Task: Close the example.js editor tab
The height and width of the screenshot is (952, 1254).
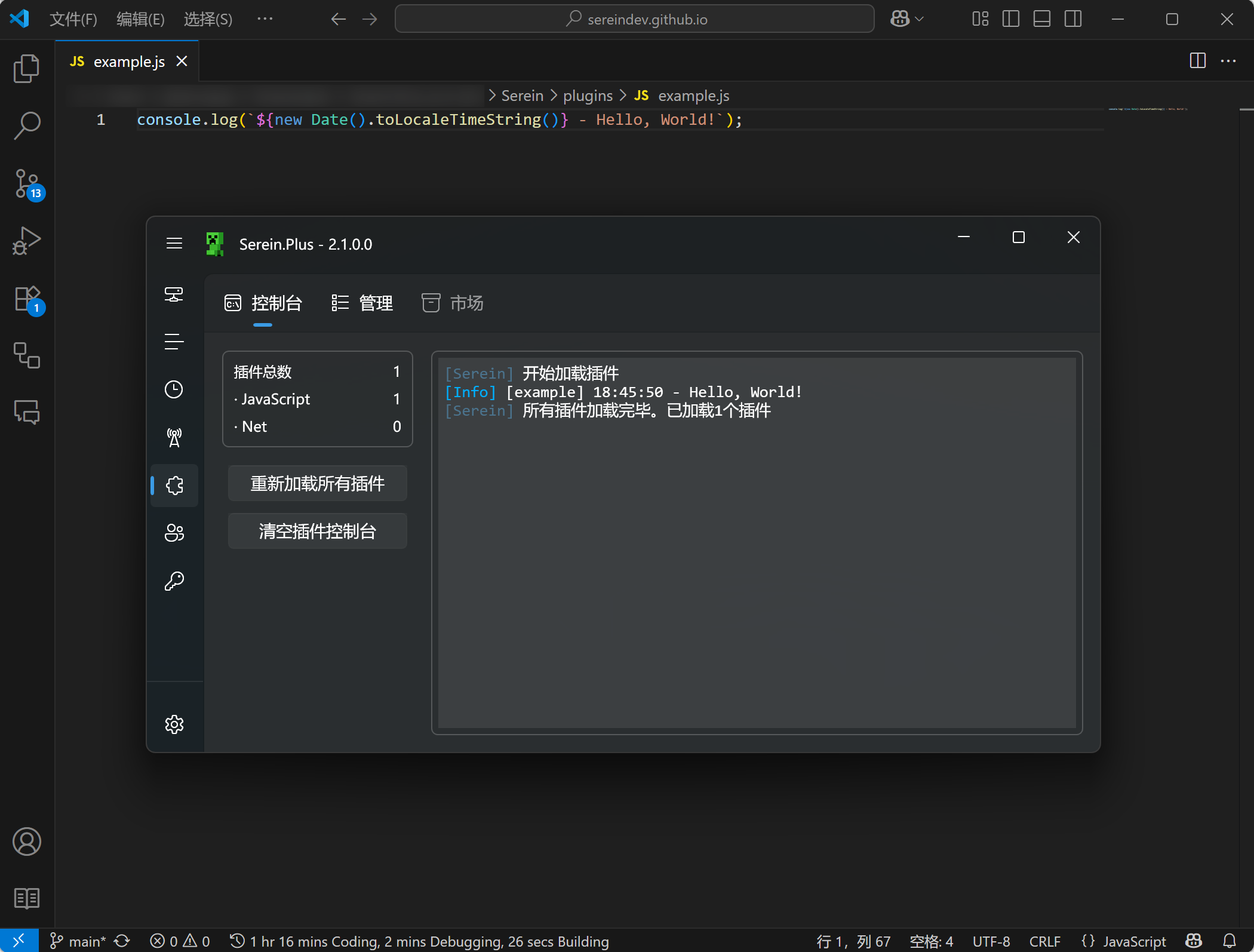Action: (x=182, y=61)
